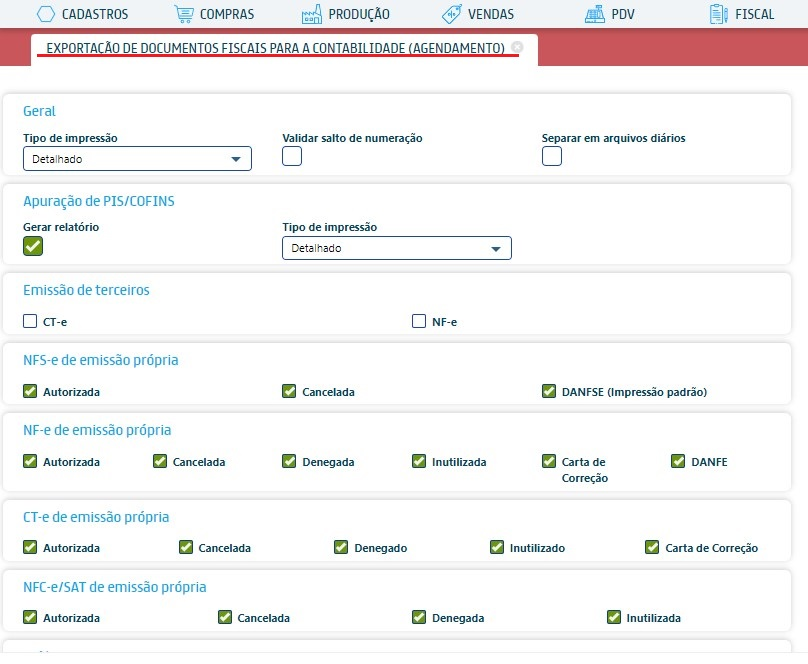Enable Validar salto de numeração
808x664 pixels.
292,156
